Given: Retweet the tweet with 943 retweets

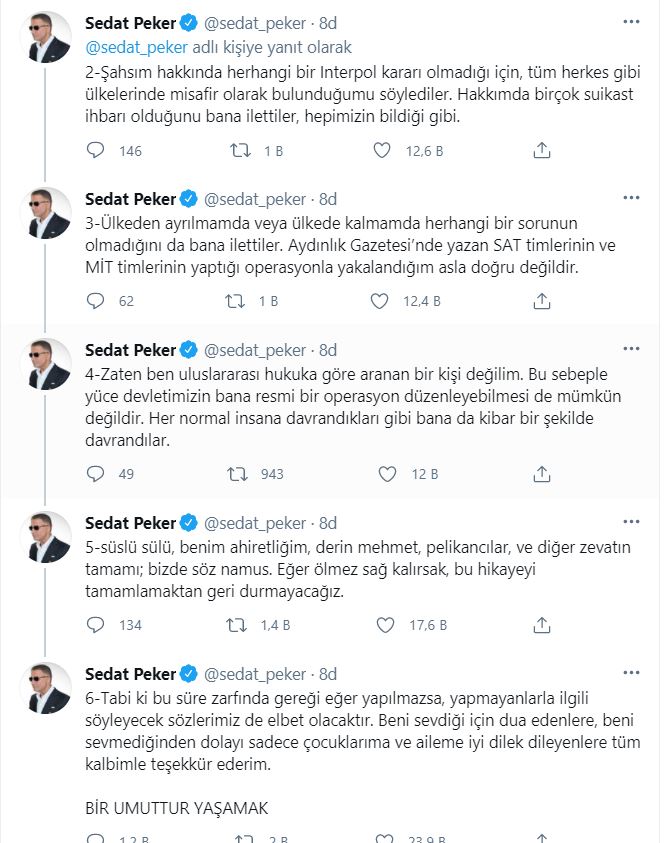Looking at the screenshot, I should tap(237, 474).
